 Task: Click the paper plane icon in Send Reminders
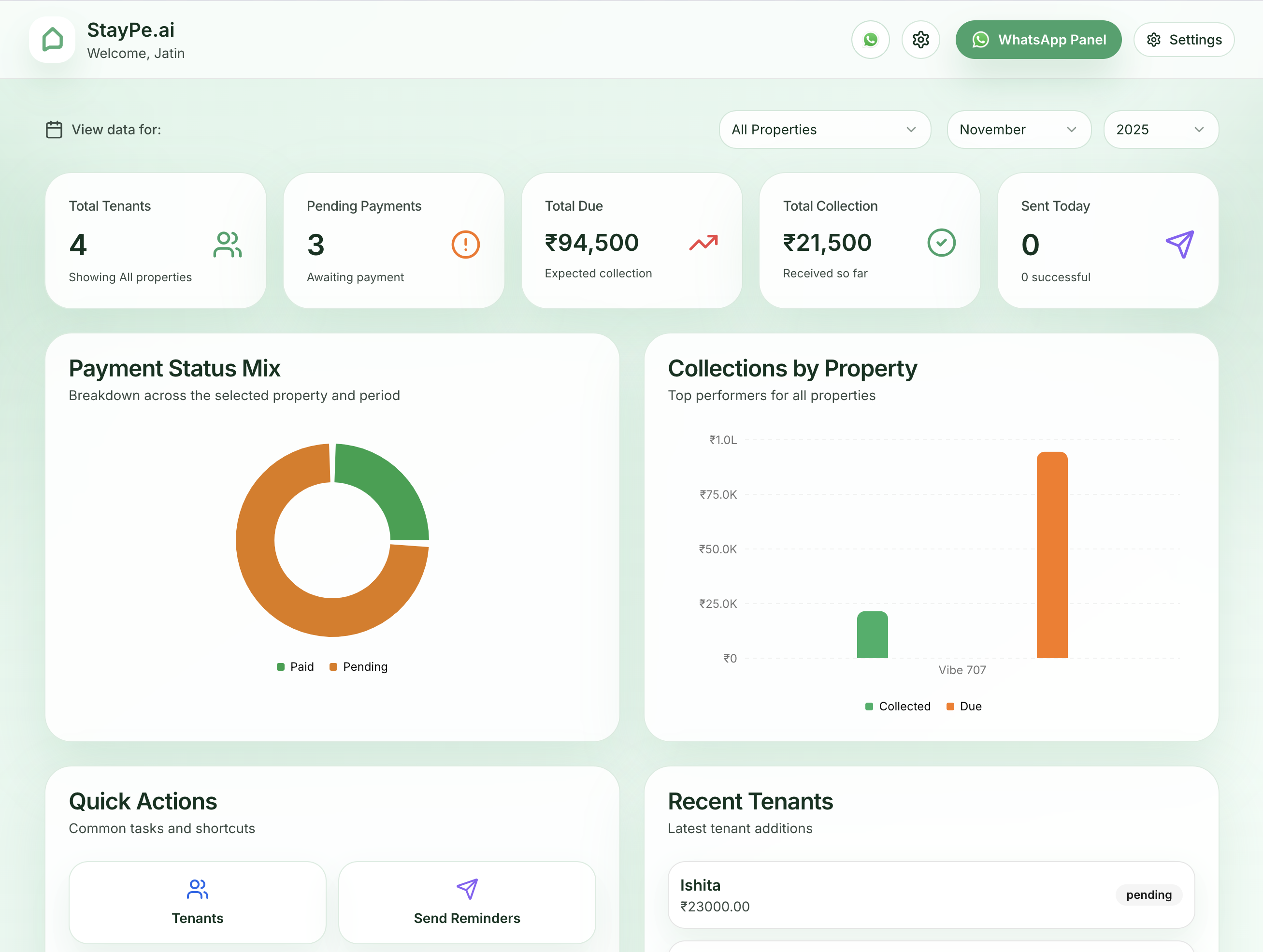pyautogui.click(x=467, y=889)
